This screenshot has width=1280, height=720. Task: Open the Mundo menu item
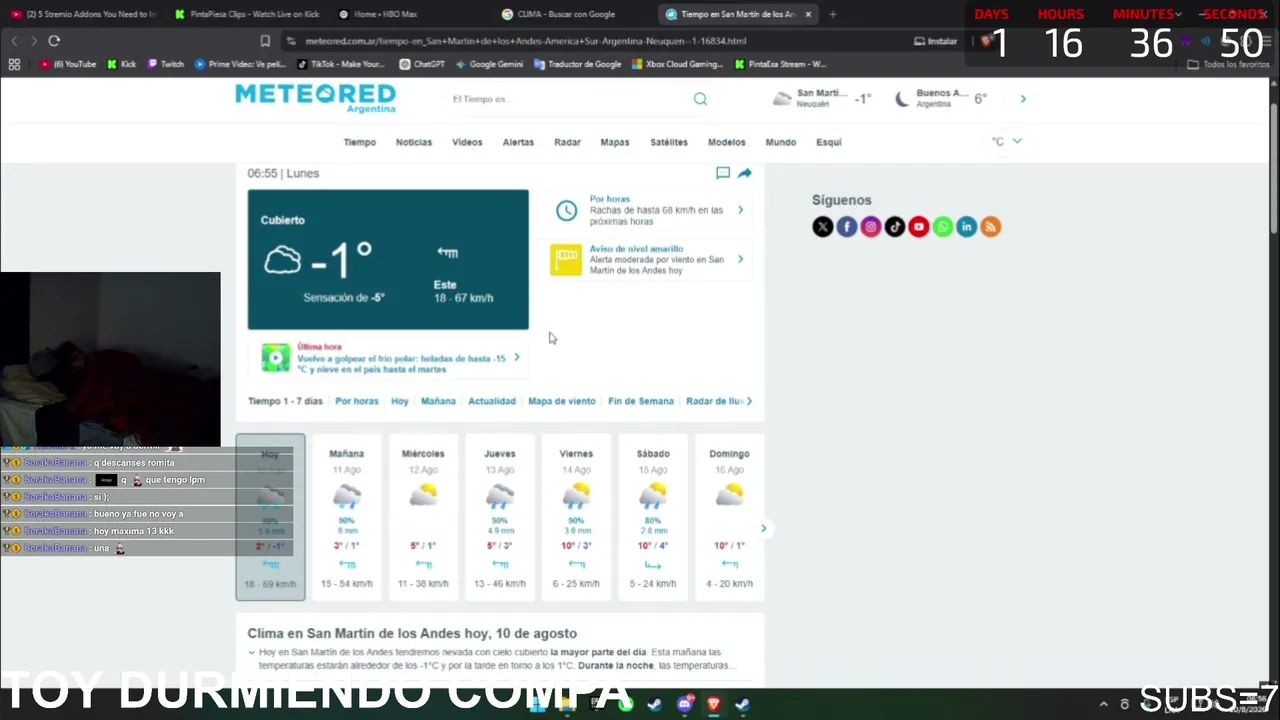[x=781, y=142]
